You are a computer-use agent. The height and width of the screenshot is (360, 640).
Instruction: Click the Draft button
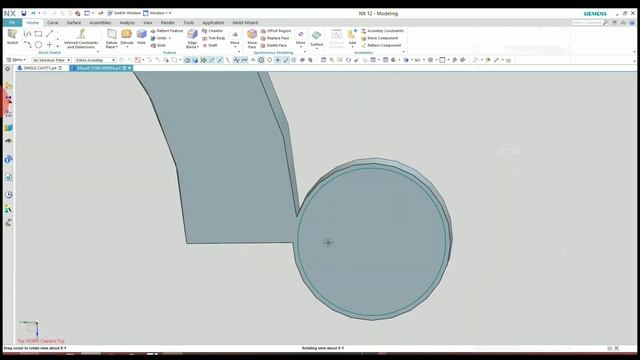coord(210,45)
